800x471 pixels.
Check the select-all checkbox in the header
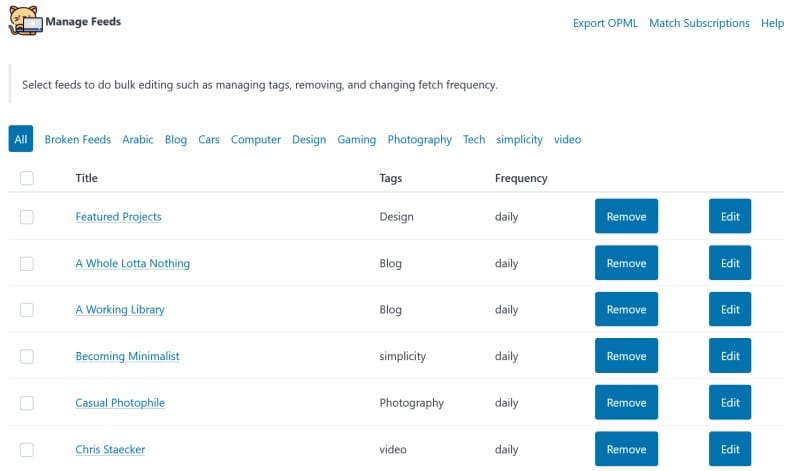coord(27,178)
